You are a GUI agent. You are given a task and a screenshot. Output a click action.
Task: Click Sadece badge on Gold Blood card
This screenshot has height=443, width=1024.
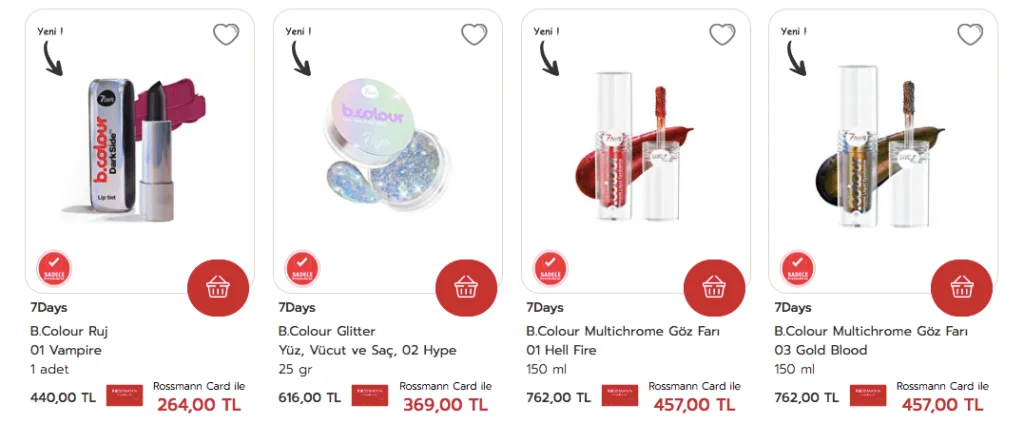pyautogui.click(x=798, y=268)
